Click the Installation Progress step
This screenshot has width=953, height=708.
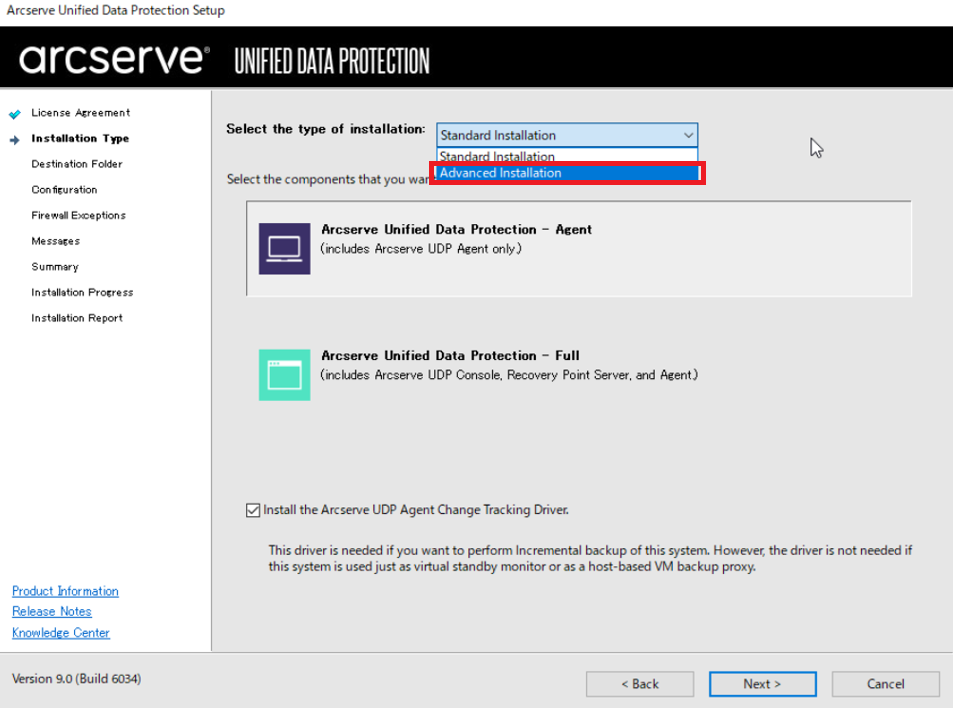click(82, 292)
